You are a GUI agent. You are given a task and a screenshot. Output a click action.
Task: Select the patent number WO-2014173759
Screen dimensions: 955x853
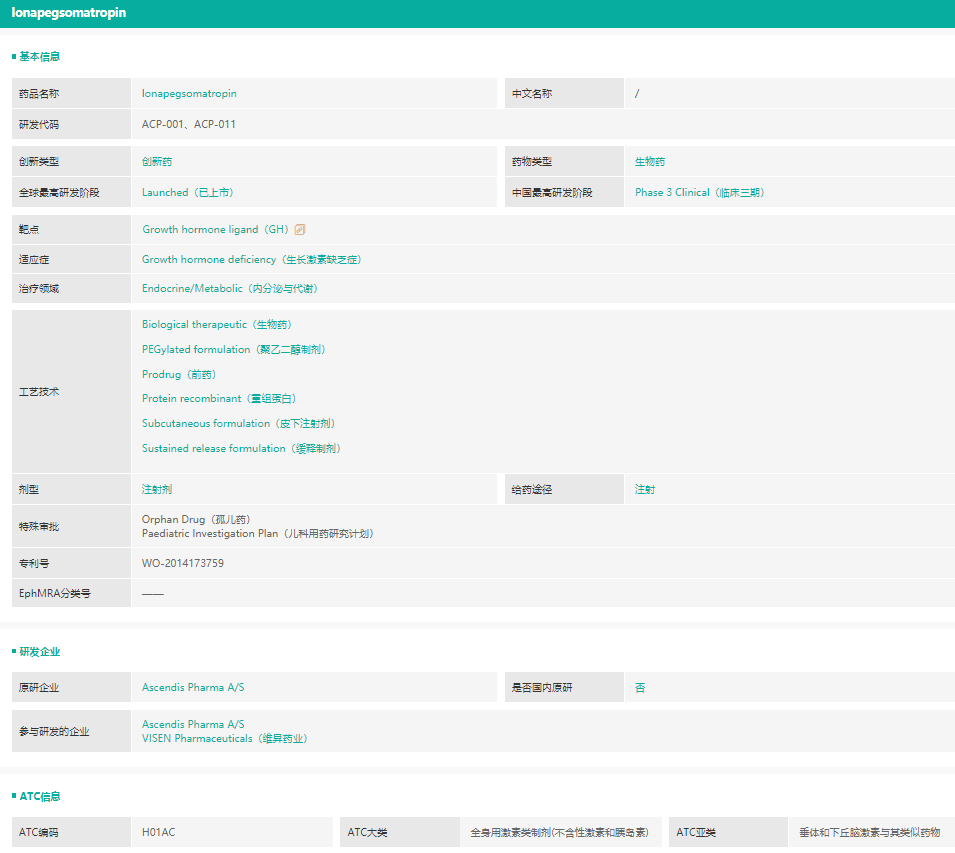183,563
